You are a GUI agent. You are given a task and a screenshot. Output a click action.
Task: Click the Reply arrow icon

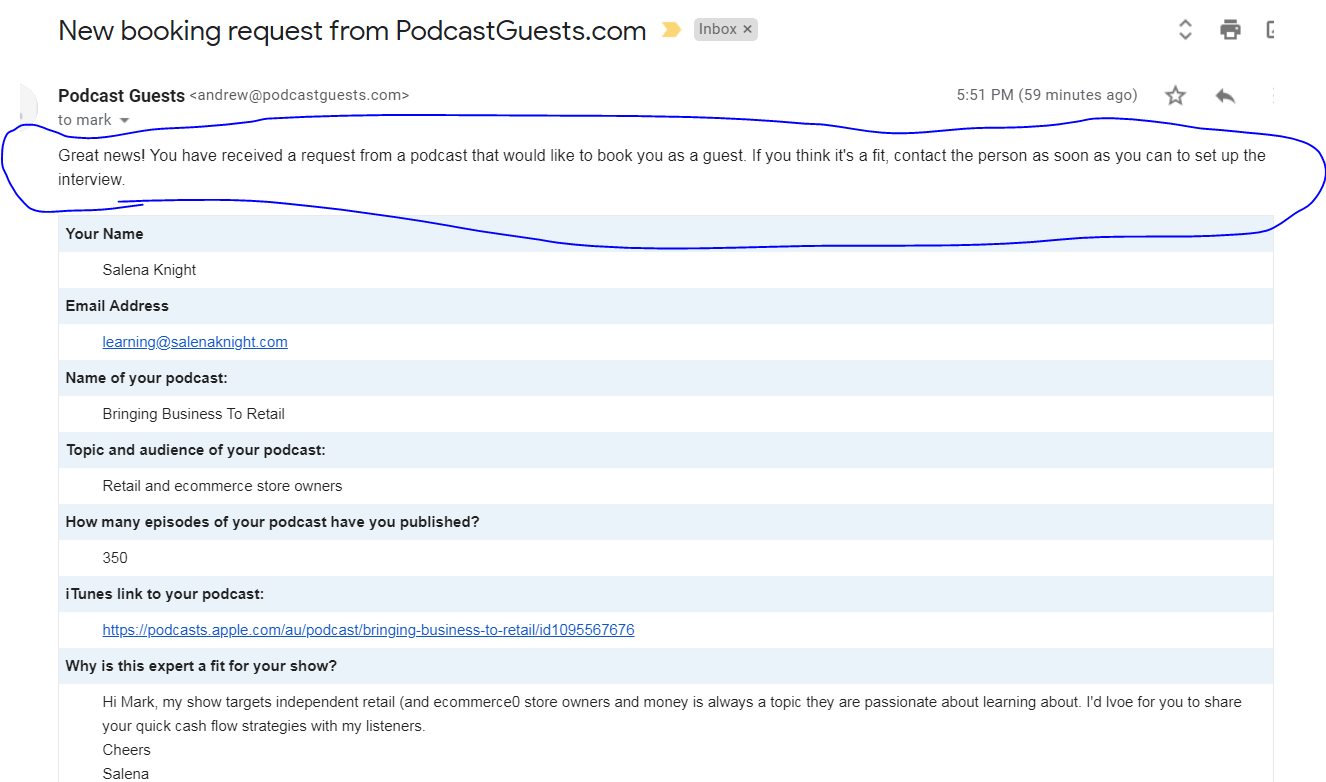point(1225,96)
